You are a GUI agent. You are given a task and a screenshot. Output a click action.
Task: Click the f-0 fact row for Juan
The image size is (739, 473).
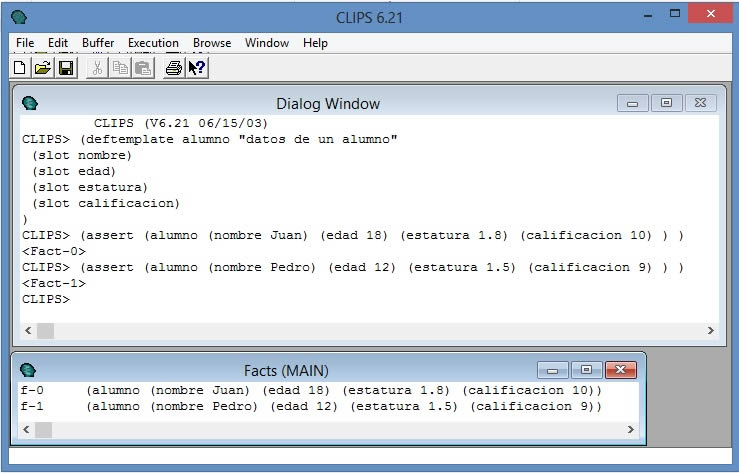[x=311, y=390]
